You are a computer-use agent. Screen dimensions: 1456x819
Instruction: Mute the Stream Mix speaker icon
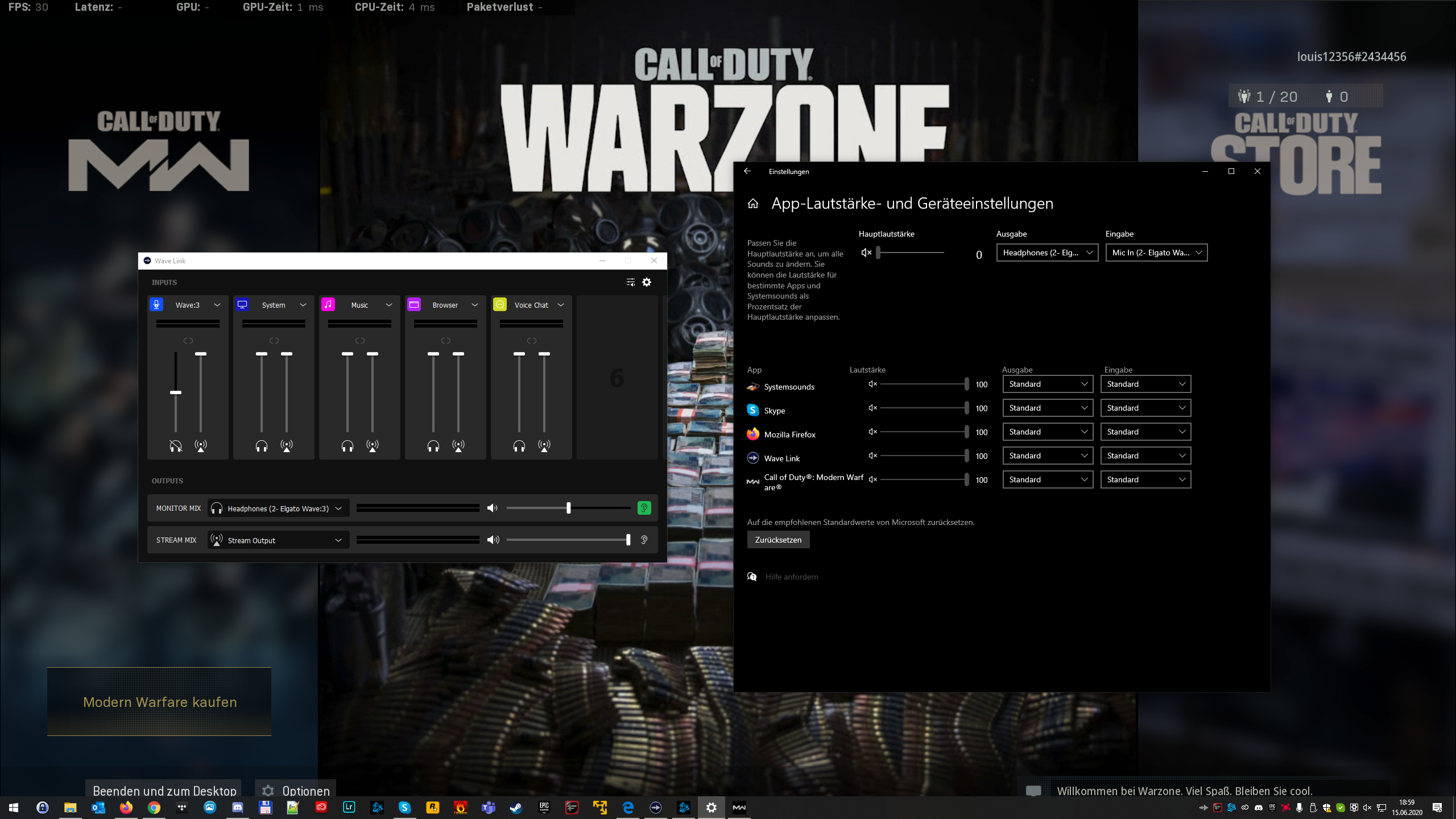pyautogui.click(x=493, y=540)
